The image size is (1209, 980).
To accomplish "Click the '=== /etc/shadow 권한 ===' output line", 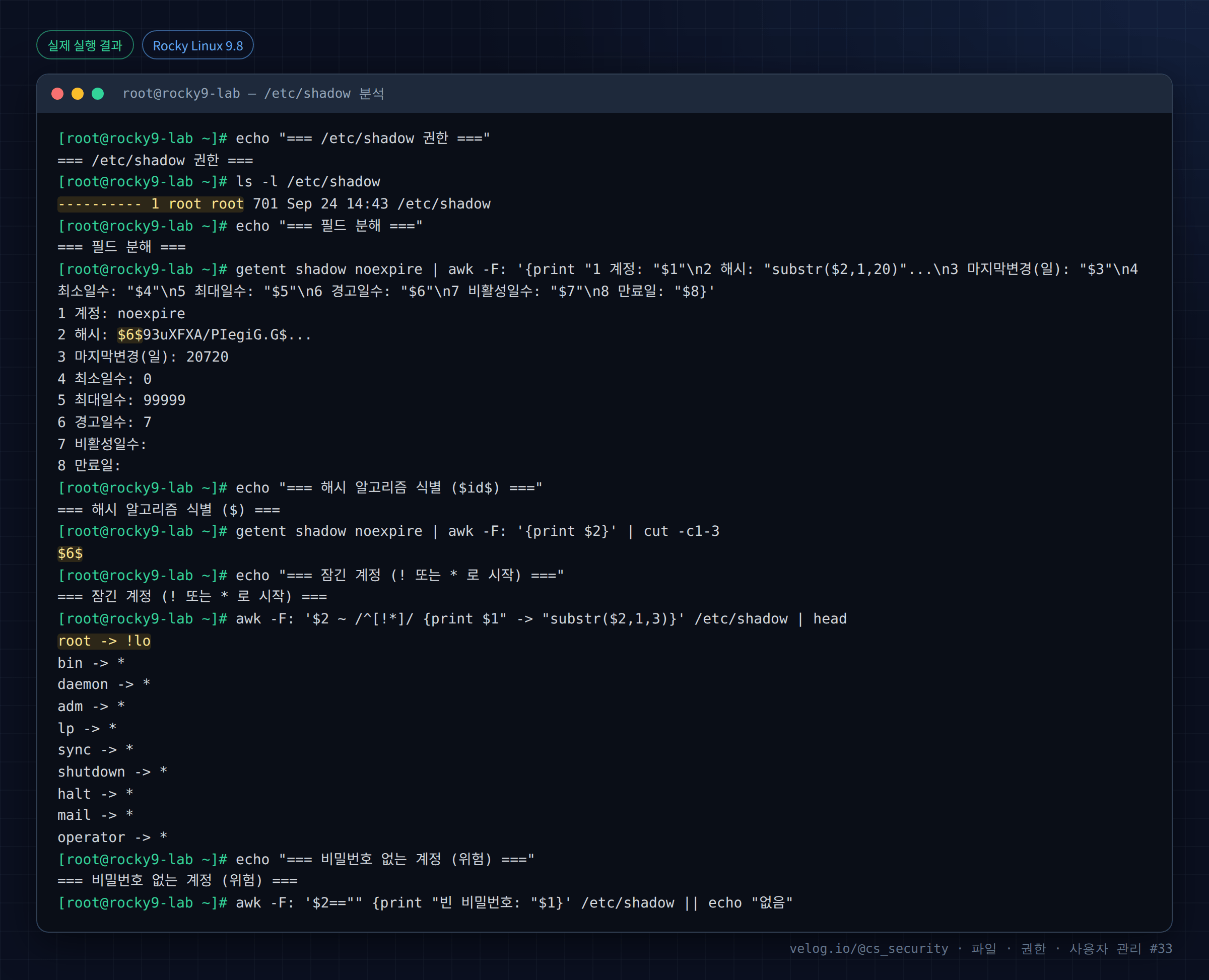I will coord(155,160).
